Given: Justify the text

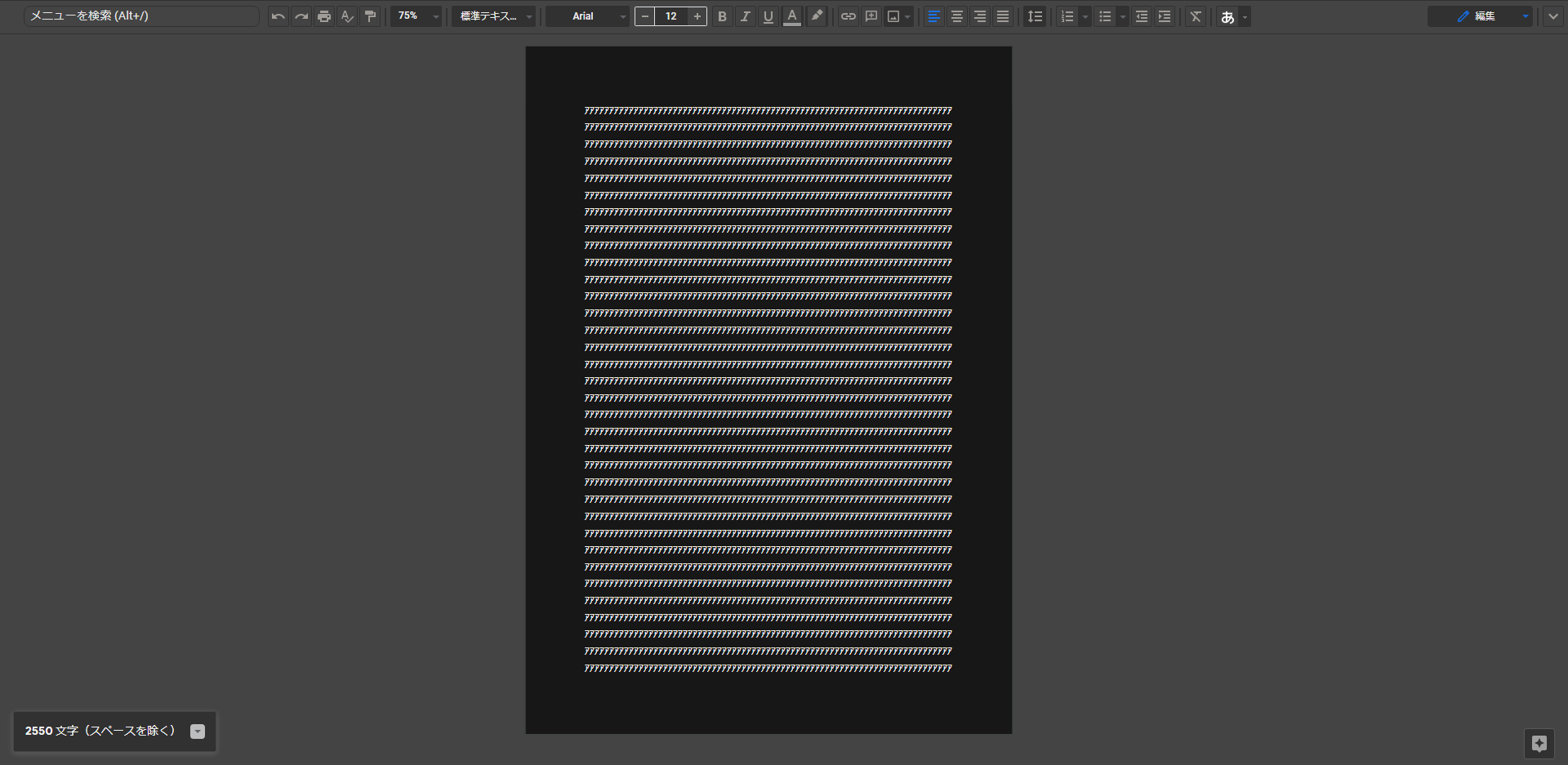Looking at the screenshot, I should click(x=1003, y=16).
